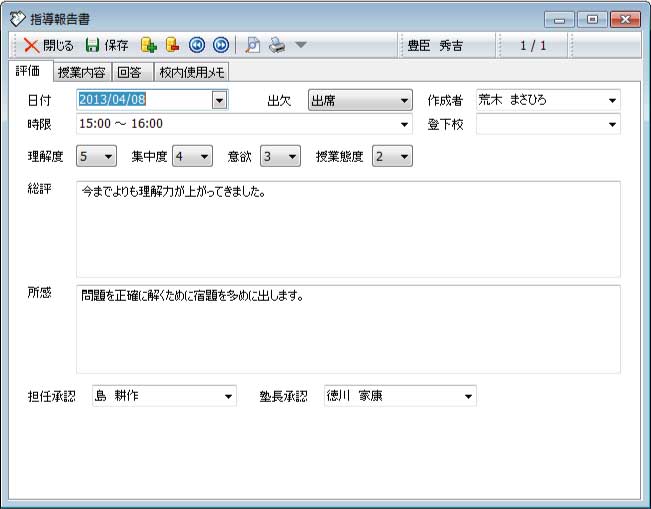651x509 pixels.
Task: Maximize the 指導報告書 window
Action: click(592, 20)
